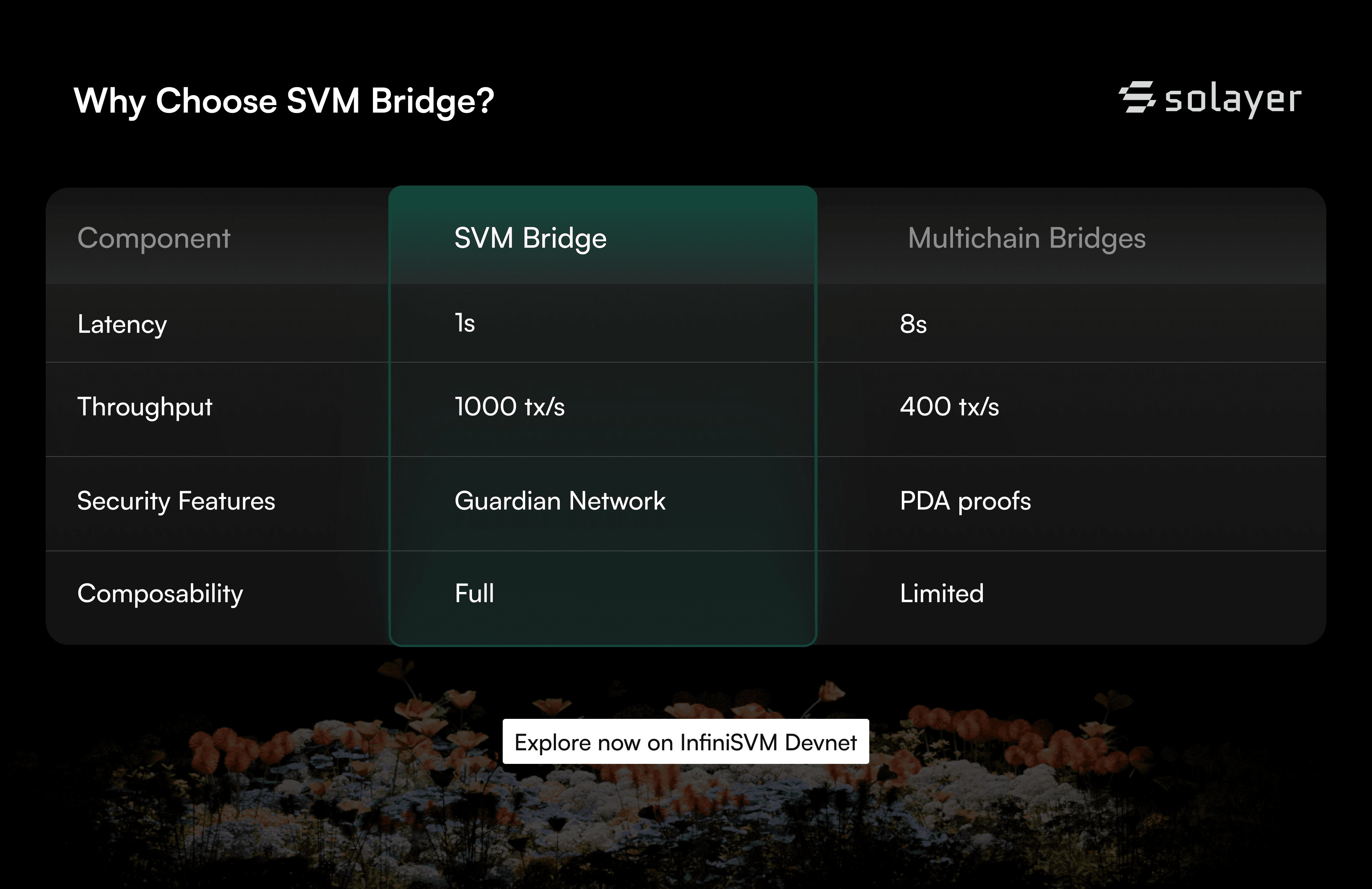Click the 1000 tx/s throughput cell
Image resolution: width=1372 pixels, height=889 pixels.
coord(509,407)
